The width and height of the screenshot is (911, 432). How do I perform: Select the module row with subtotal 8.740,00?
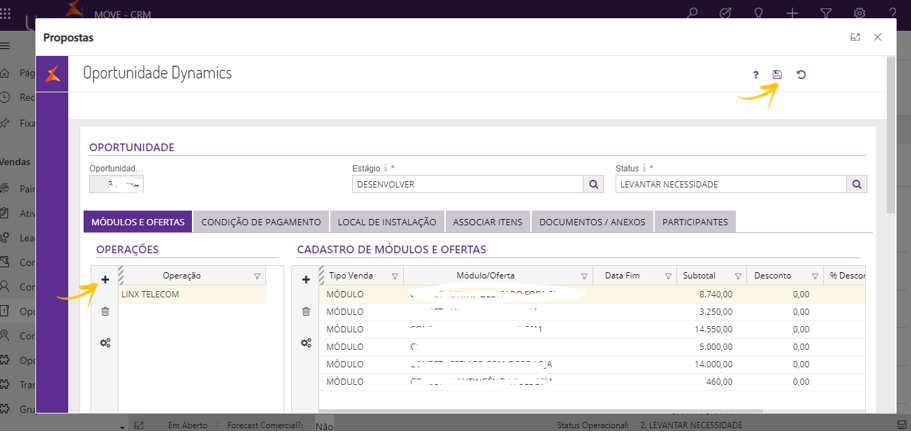591,294
